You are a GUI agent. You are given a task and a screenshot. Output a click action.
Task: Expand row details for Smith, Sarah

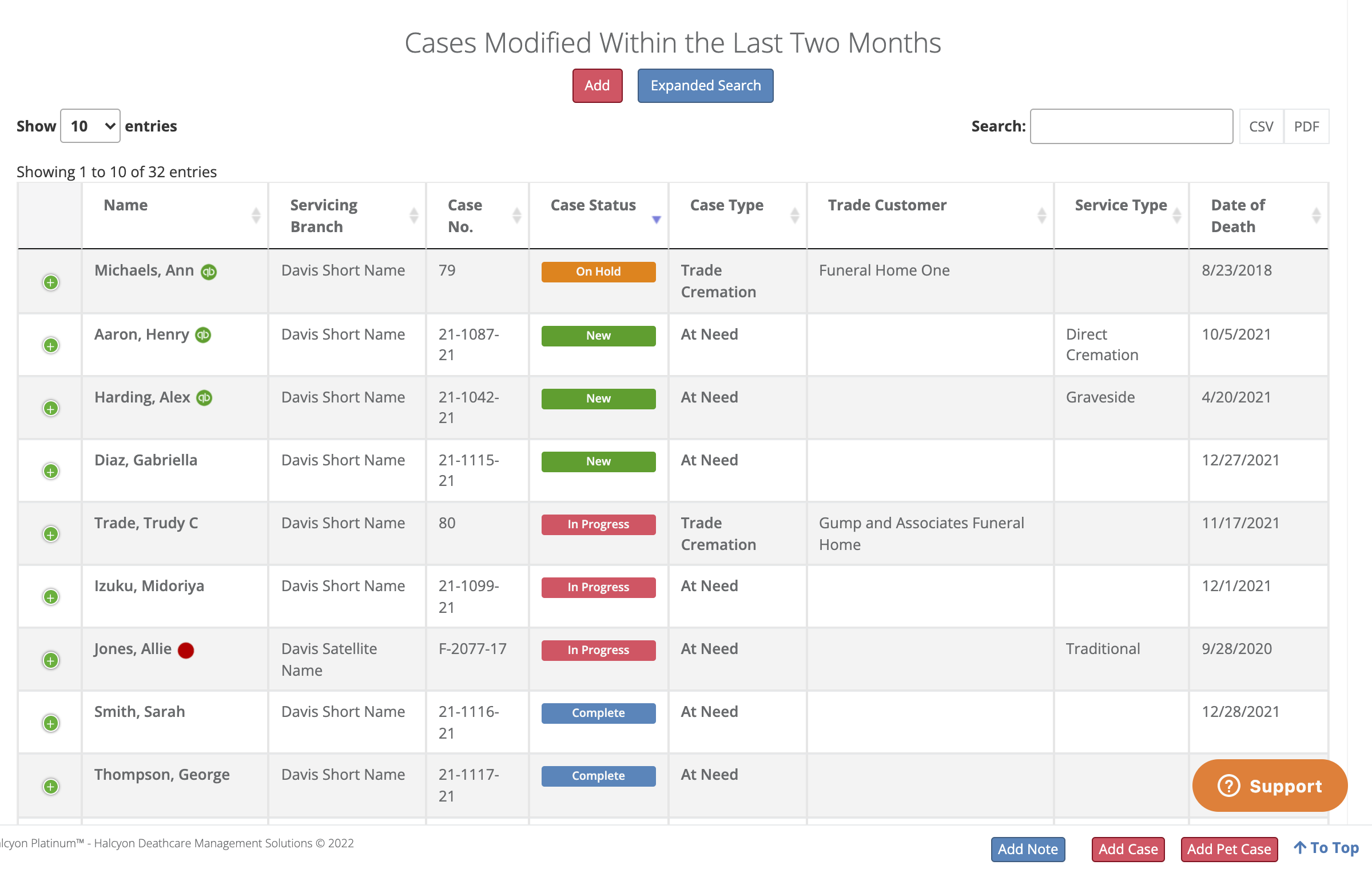pos(51,723)
